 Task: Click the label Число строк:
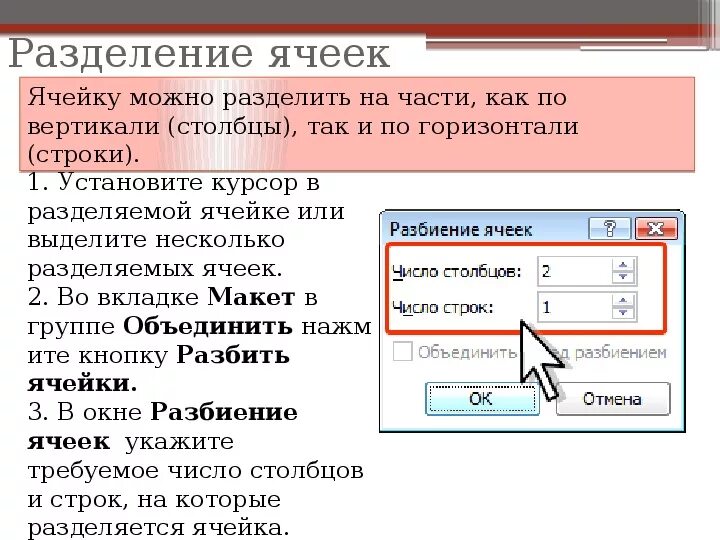[x=442, y=307]
